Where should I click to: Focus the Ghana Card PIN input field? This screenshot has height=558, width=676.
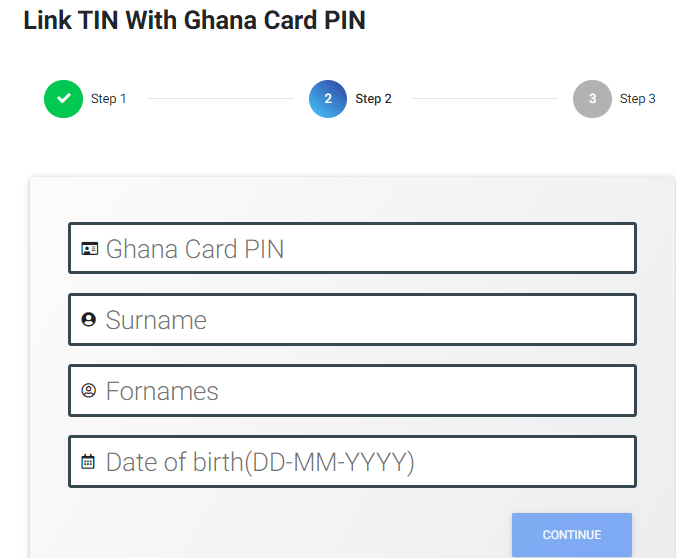point(352,248)
